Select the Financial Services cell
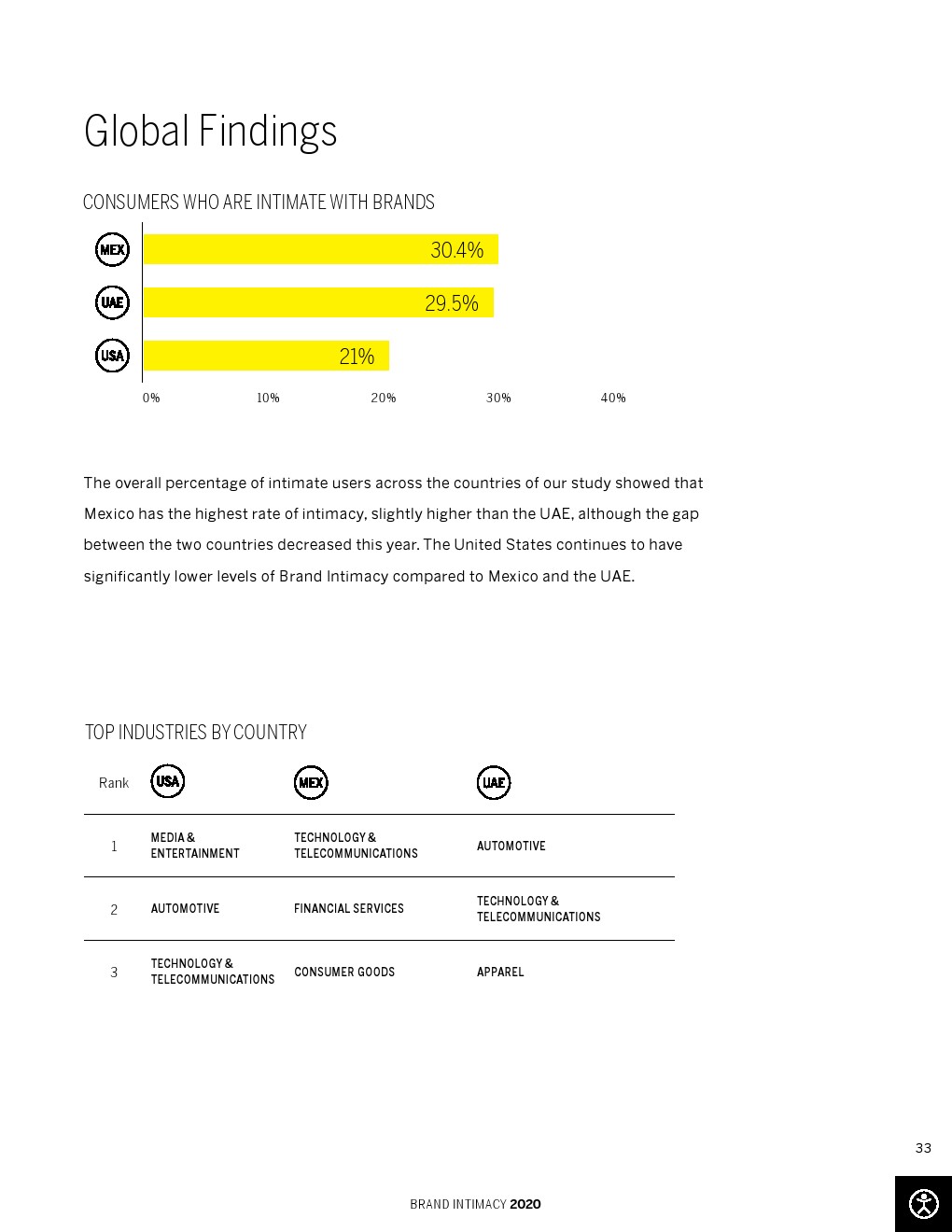This screenshot has height=1232, width=952. 349,908
